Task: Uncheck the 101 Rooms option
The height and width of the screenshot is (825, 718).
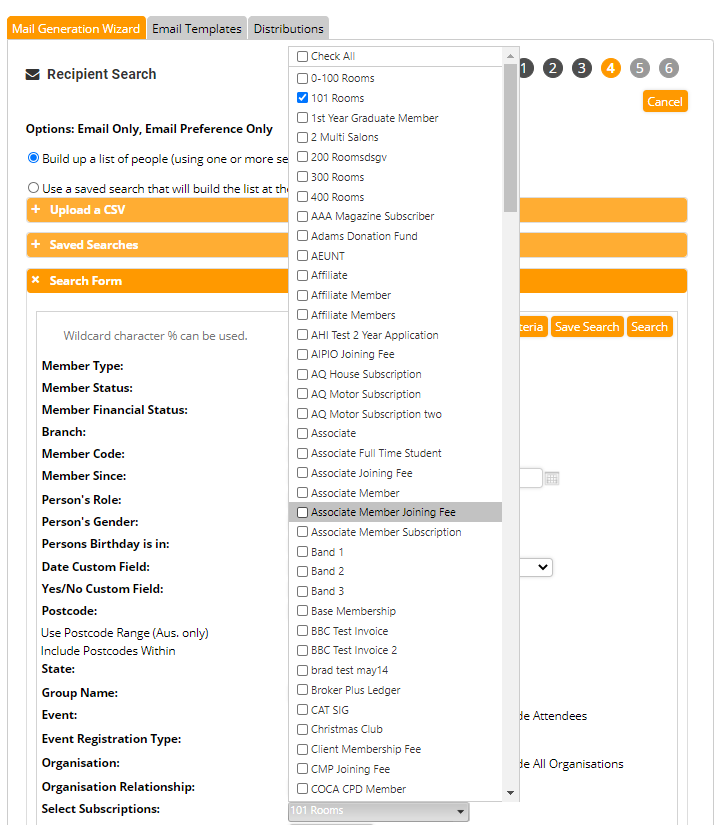Action: click(x=303, y=98)
